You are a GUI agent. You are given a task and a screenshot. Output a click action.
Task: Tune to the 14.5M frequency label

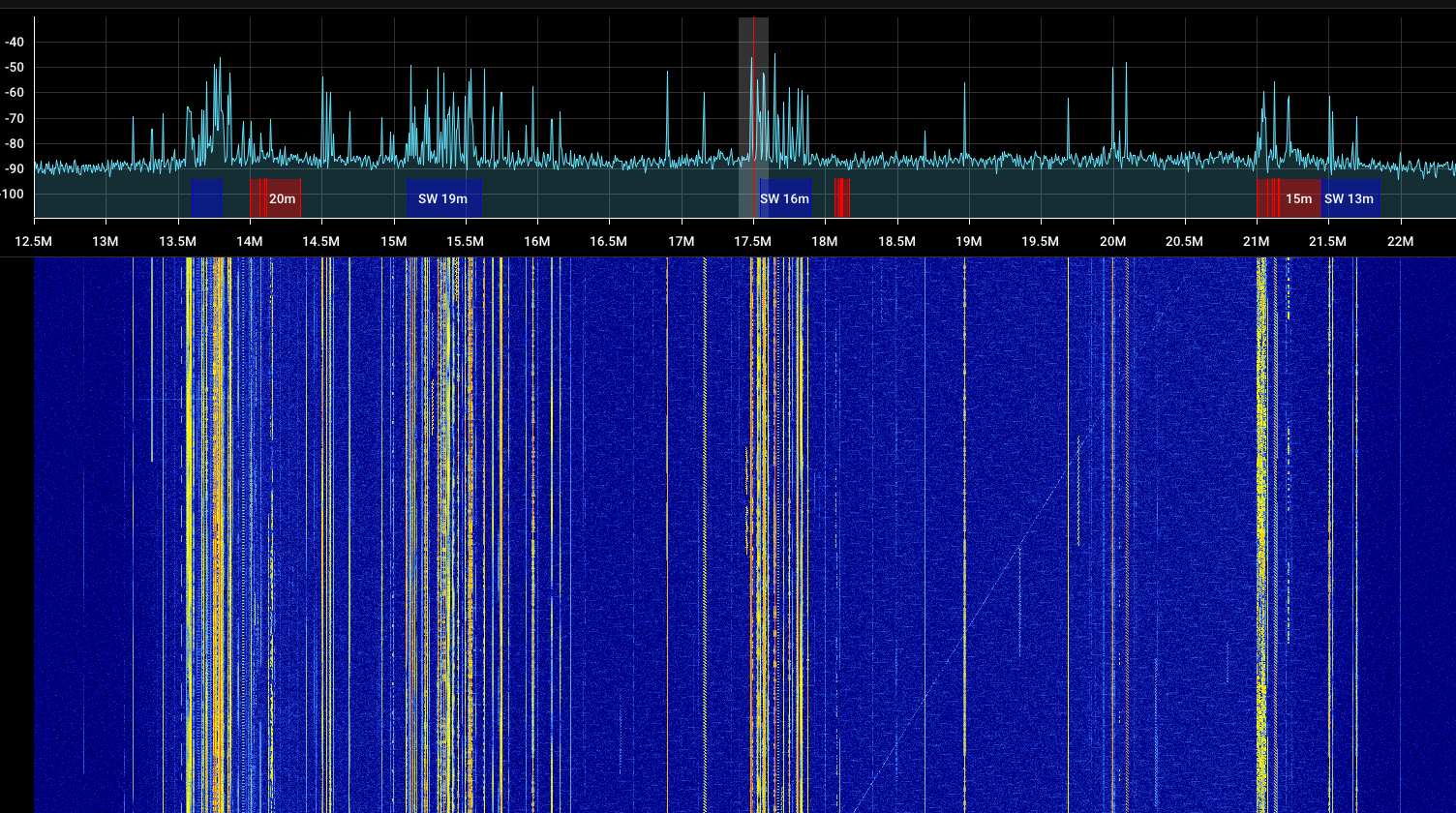[321, 241]
